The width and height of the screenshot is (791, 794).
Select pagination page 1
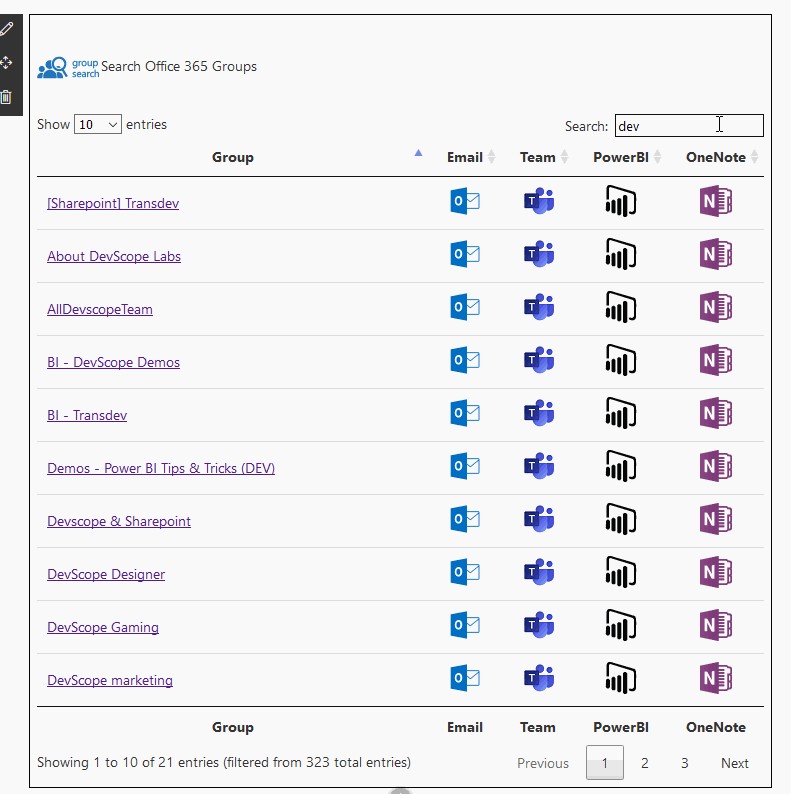click(605, 763)
